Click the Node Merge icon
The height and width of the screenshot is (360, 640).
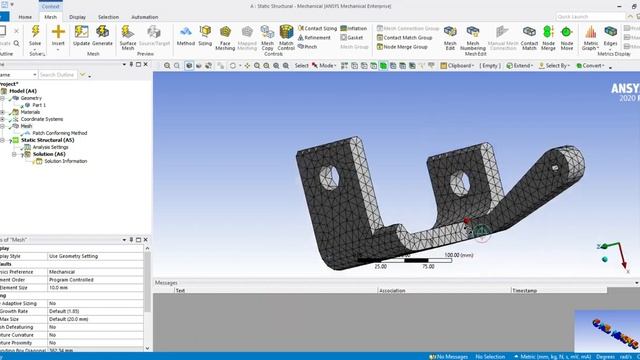548,32
